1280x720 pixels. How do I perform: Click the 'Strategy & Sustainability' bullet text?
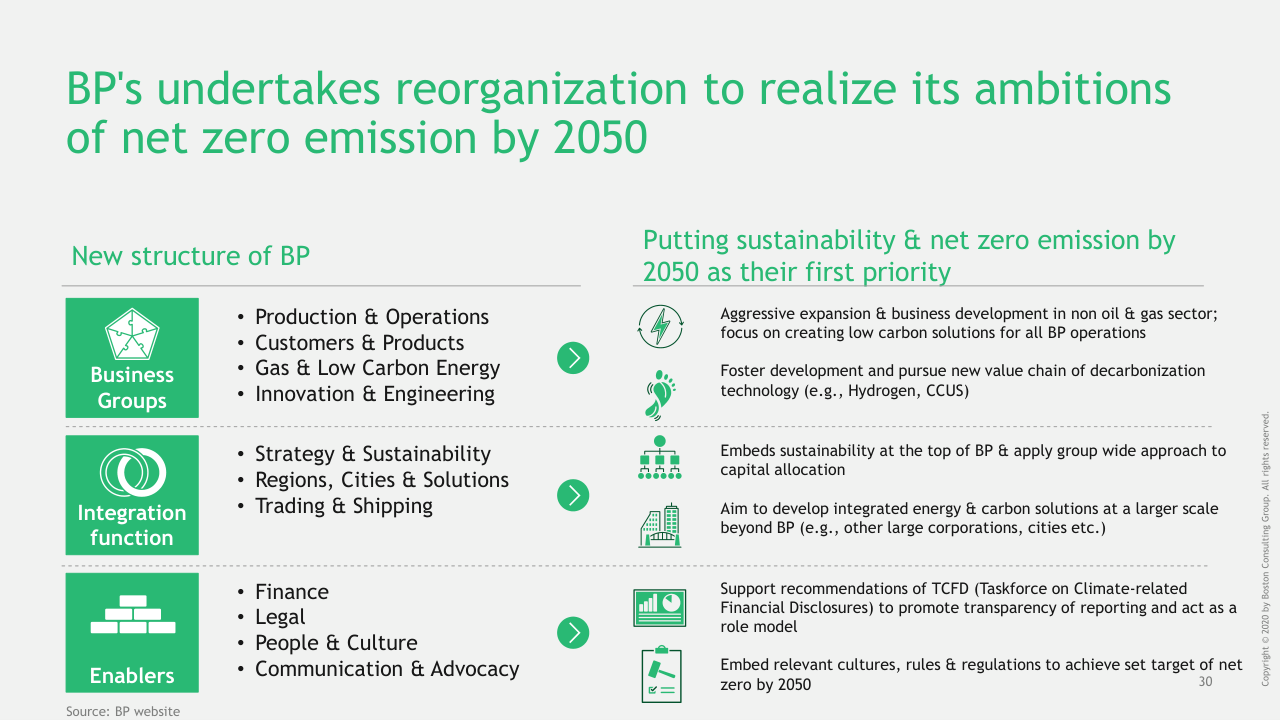coord(372,454)
